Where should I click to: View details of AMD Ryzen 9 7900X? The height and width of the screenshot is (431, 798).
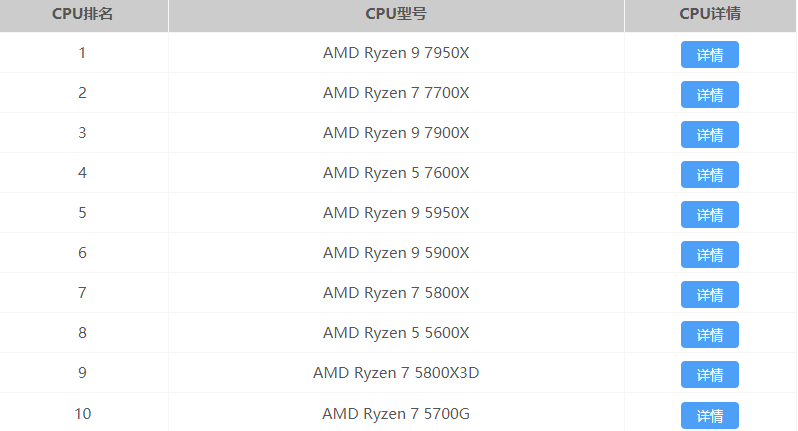709,134
